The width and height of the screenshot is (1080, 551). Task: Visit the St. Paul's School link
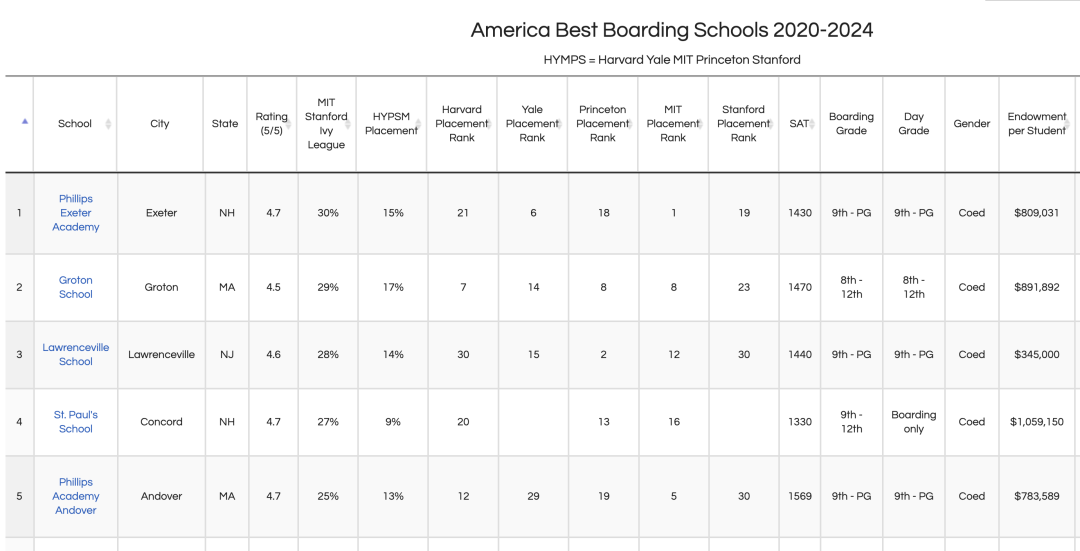(76, 422)
